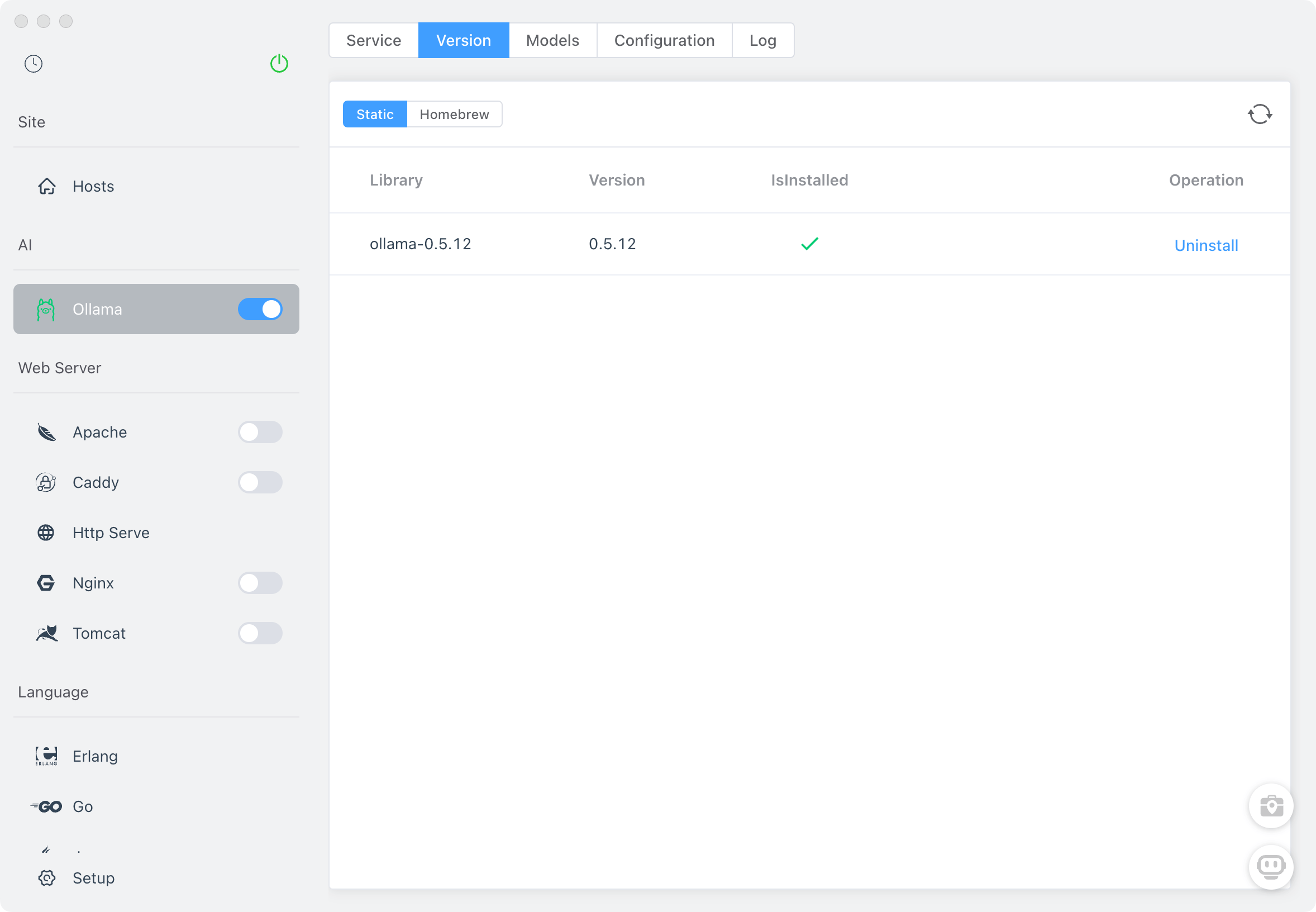Screen dimensions: 1316x912
Task: Switch to the Homebrew source tab
Action: pyautogui.click(x=454, y=115)
